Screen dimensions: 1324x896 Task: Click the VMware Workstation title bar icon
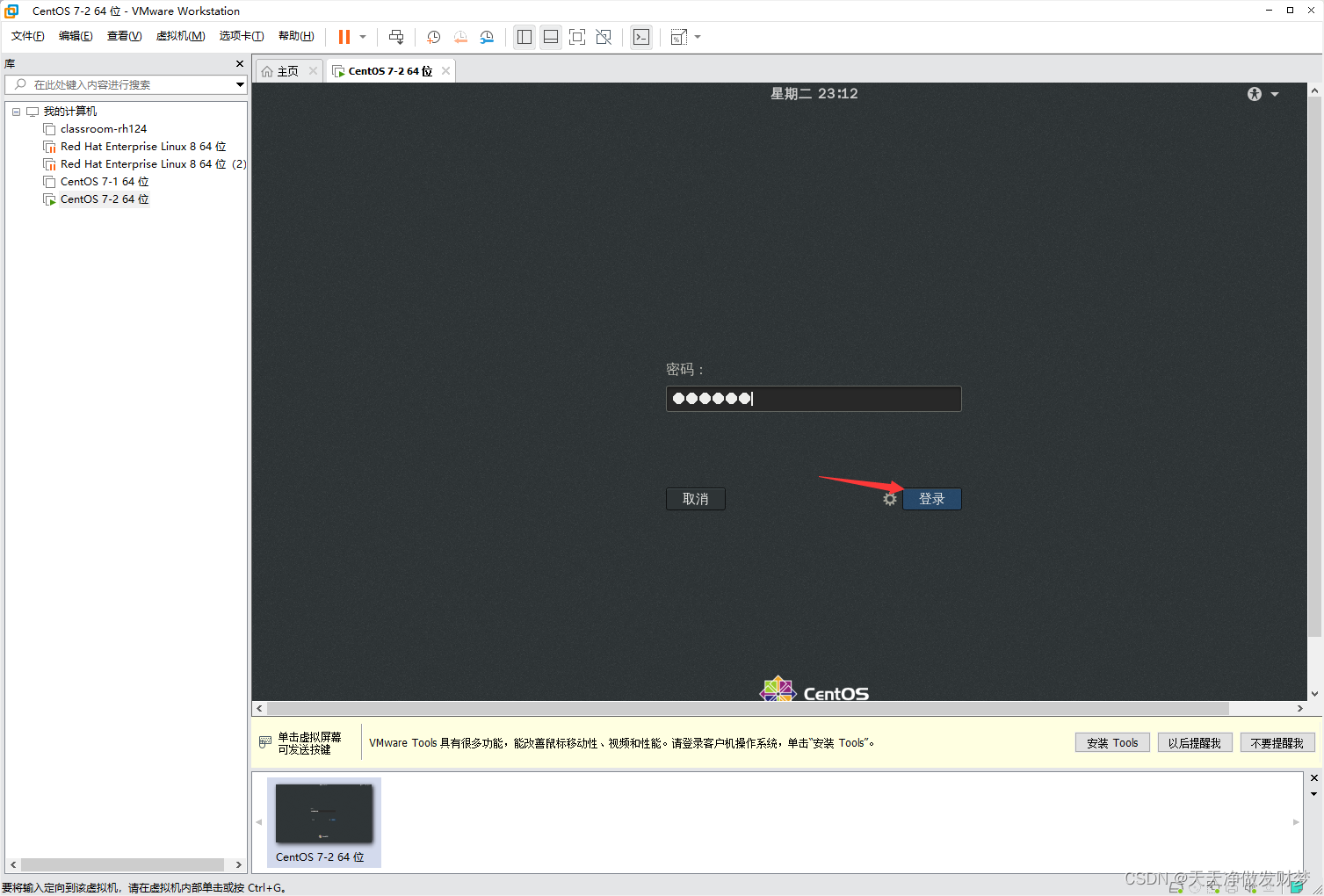pos(12,11)
